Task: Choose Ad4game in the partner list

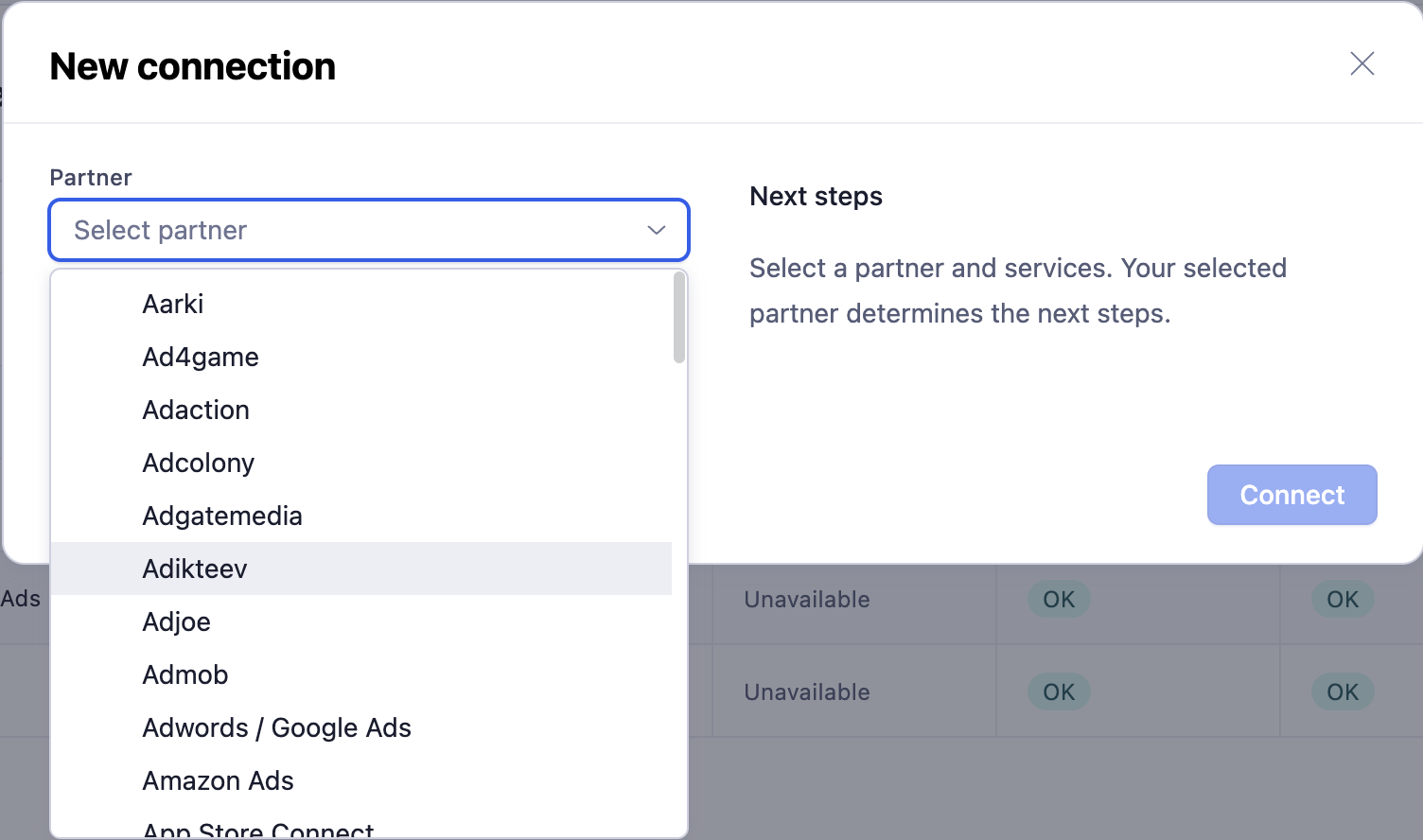Action: click(x=201, y=357)
